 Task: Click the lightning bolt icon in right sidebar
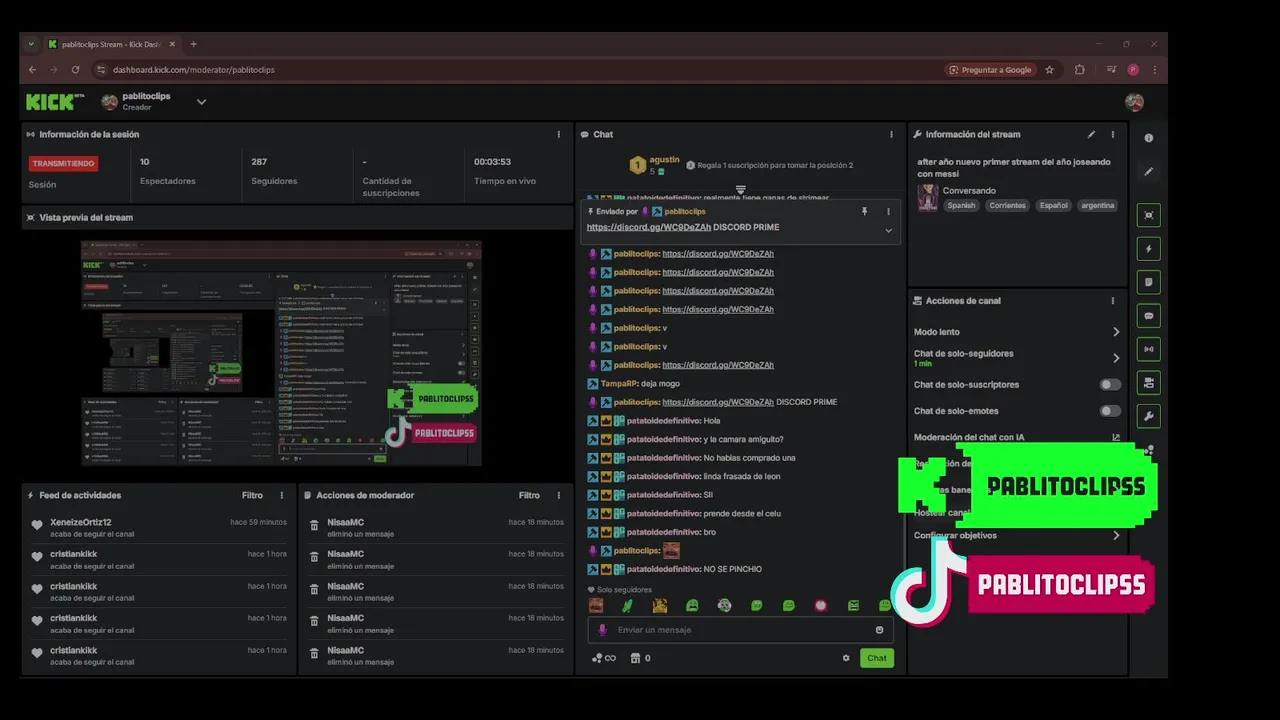click(x=1148, y=249)
